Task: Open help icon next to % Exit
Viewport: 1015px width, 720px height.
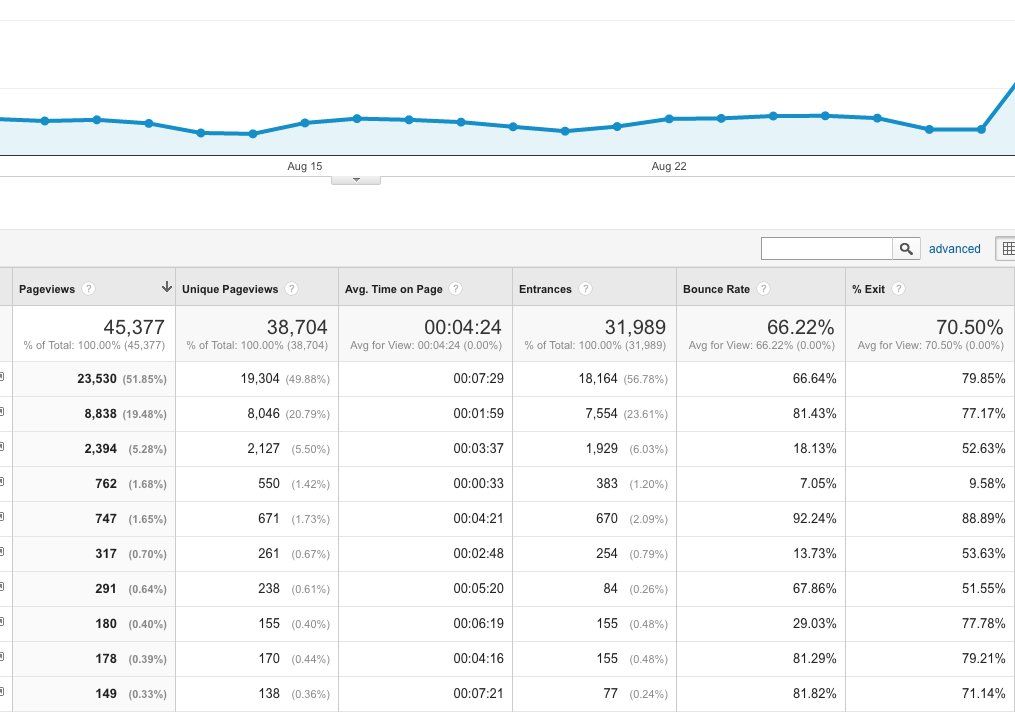Action: 898,289
